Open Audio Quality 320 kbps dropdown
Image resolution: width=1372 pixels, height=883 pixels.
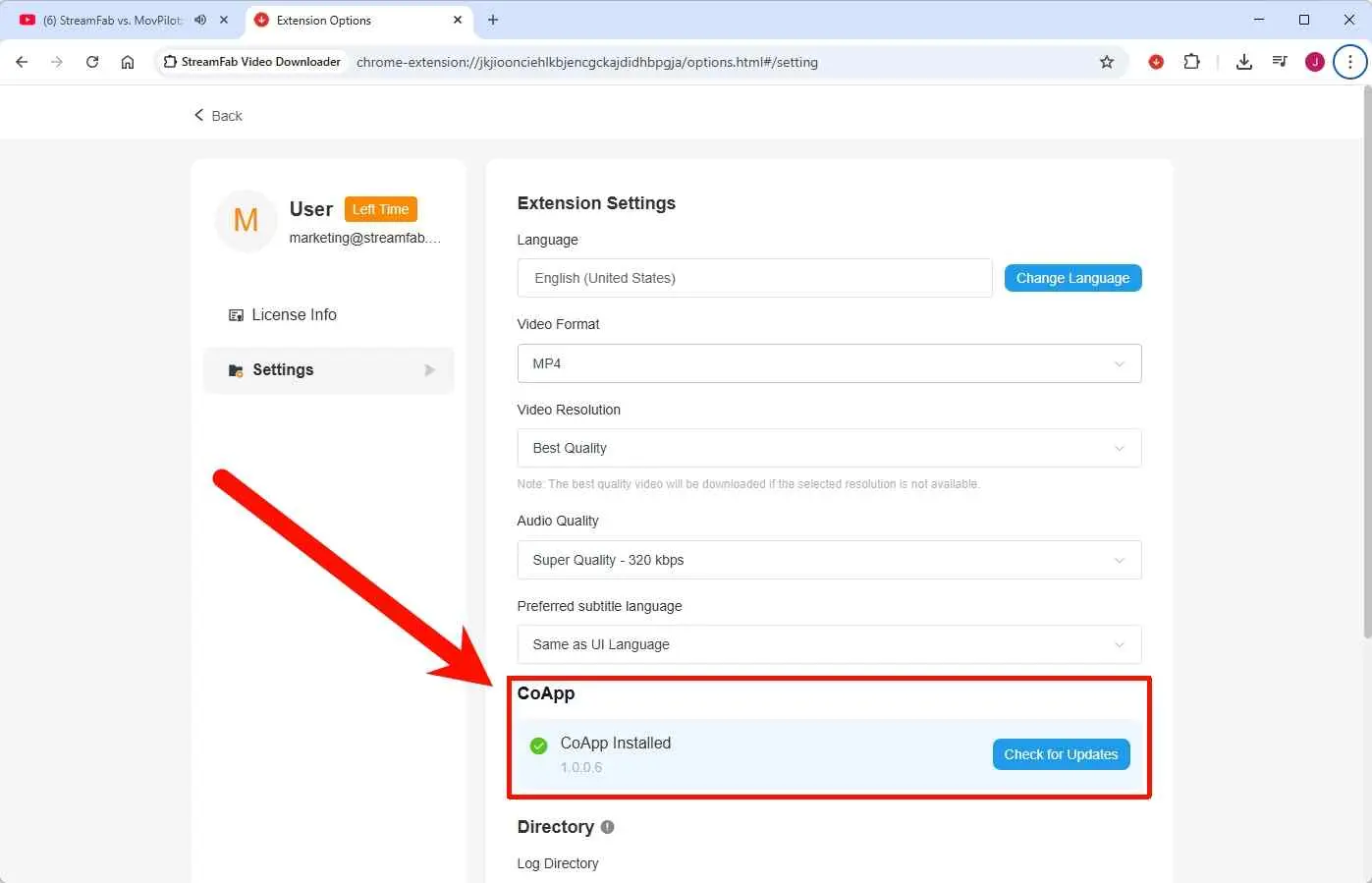coord(829,560)
